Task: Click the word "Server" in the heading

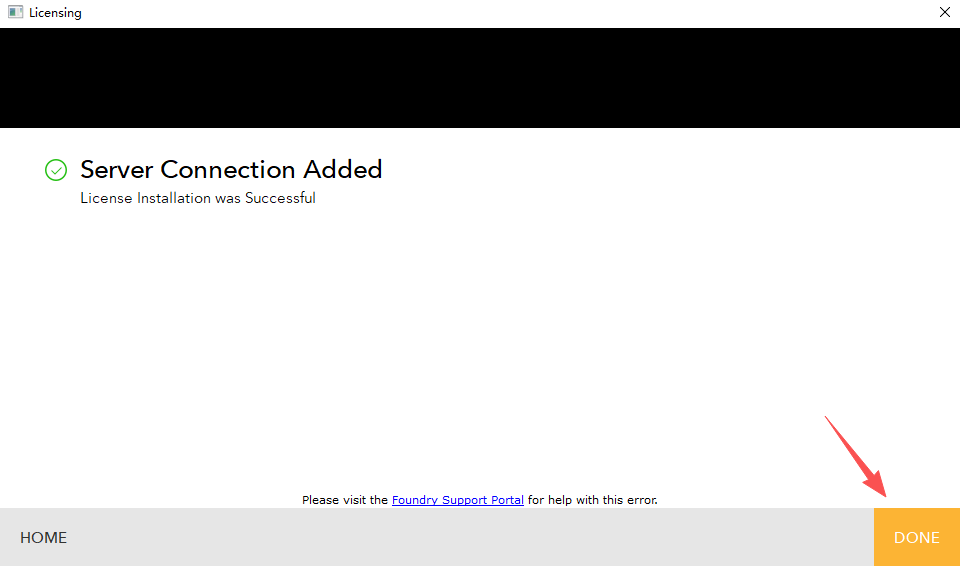Action: point(117,170)
